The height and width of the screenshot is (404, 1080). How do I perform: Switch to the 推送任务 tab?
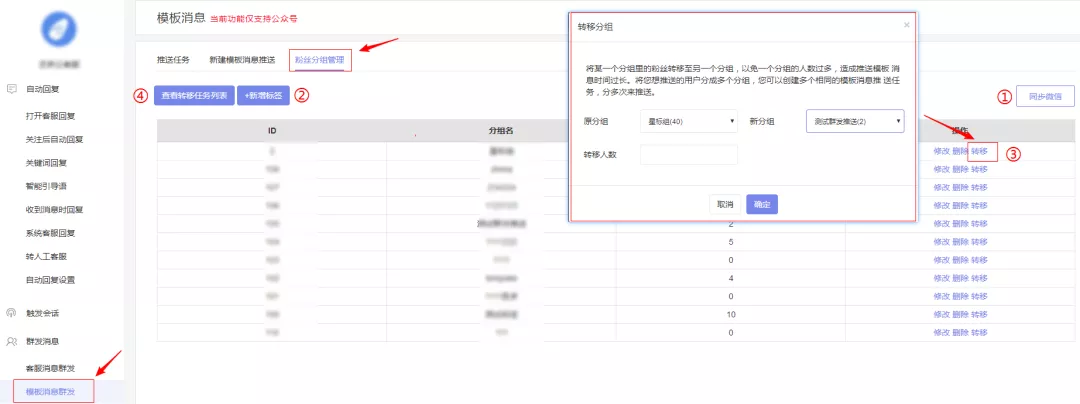(x=174, y=60)
